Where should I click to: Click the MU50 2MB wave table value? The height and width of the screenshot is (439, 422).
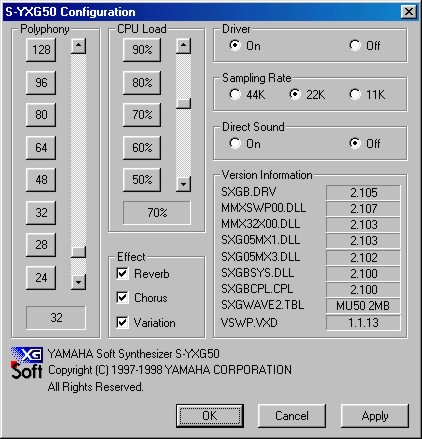point(363,306)
